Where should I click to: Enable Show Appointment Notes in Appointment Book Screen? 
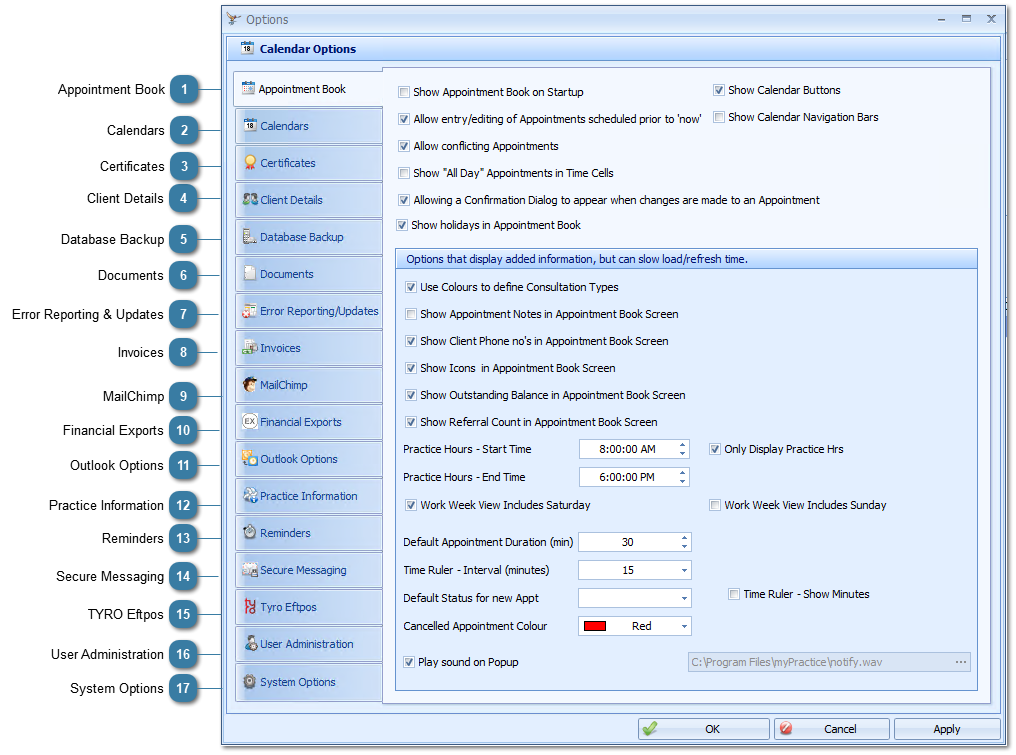tap(410, 314)
